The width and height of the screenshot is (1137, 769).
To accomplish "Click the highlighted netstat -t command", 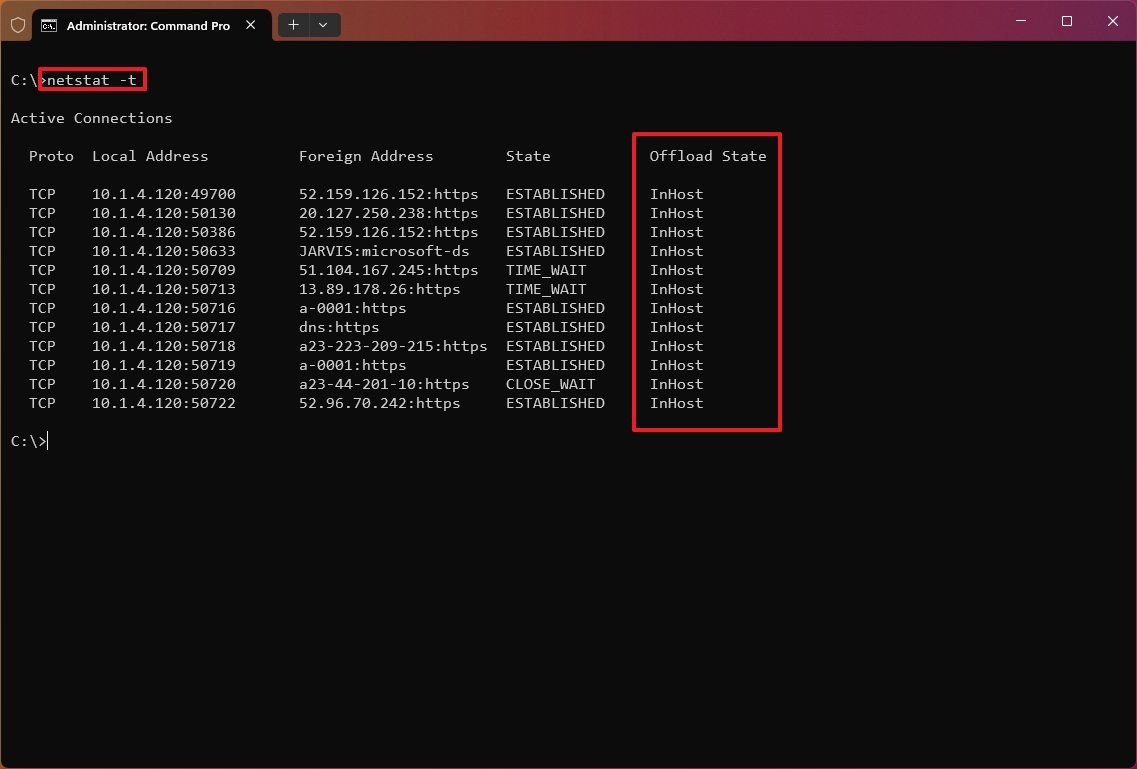I will click(x=92, y=80).
